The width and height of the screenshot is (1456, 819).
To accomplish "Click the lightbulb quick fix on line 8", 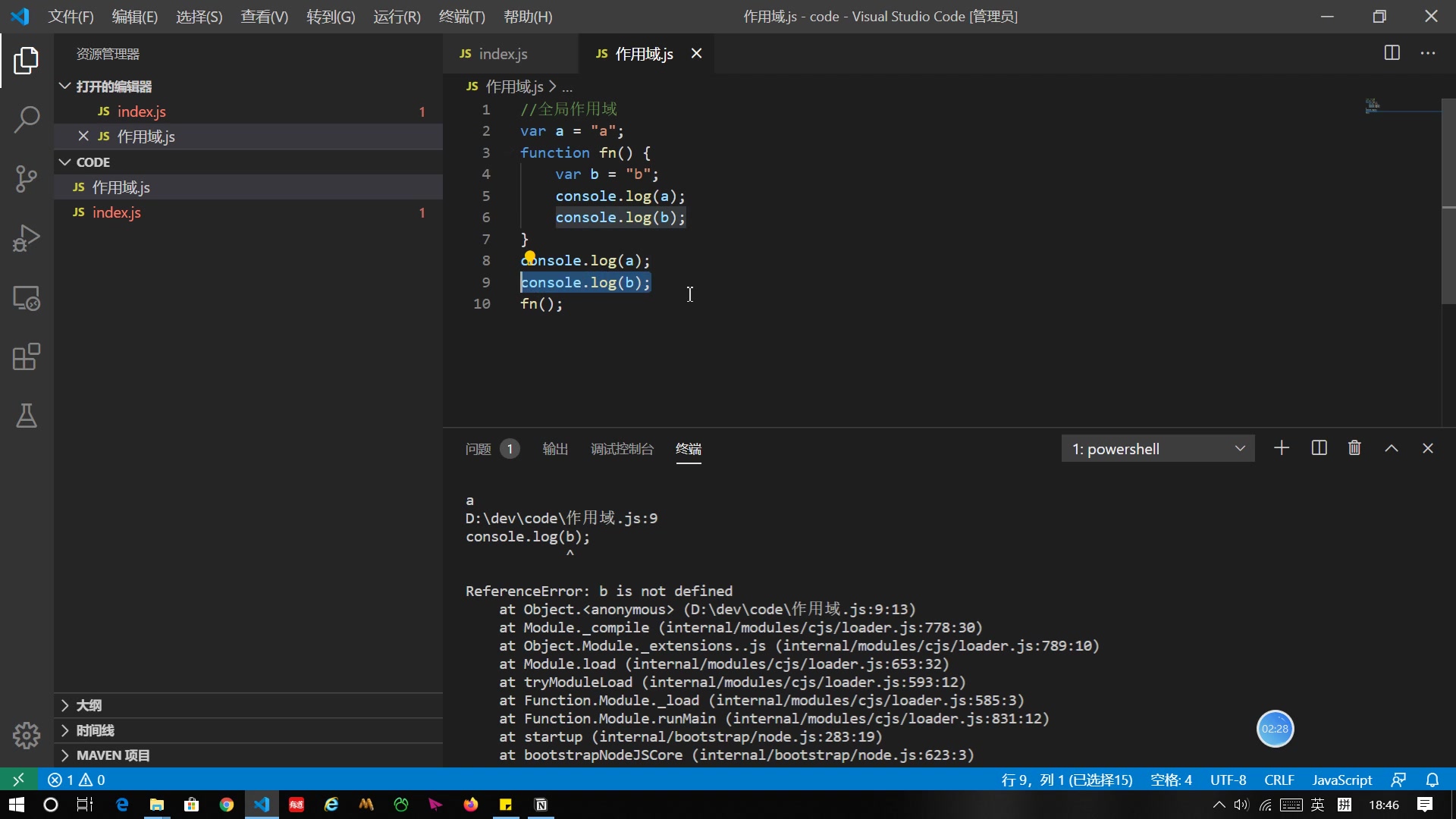I will pos(529,256).
